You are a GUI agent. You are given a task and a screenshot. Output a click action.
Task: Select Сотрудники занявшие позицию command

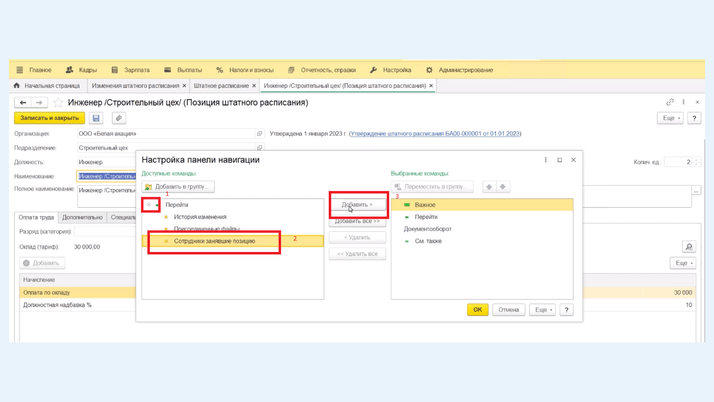pos(214,241)
